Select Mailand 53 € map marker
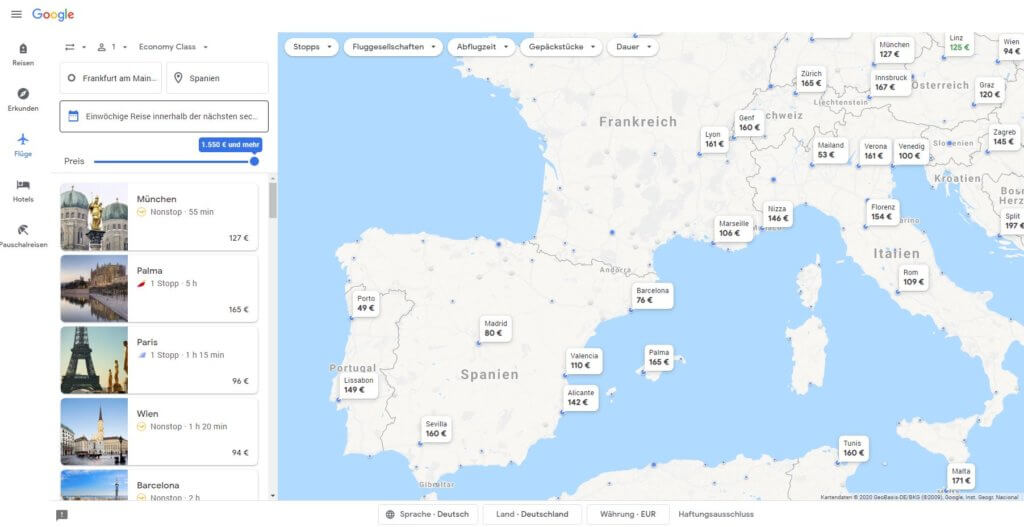 pyautogui.click(x=831, y=151)
